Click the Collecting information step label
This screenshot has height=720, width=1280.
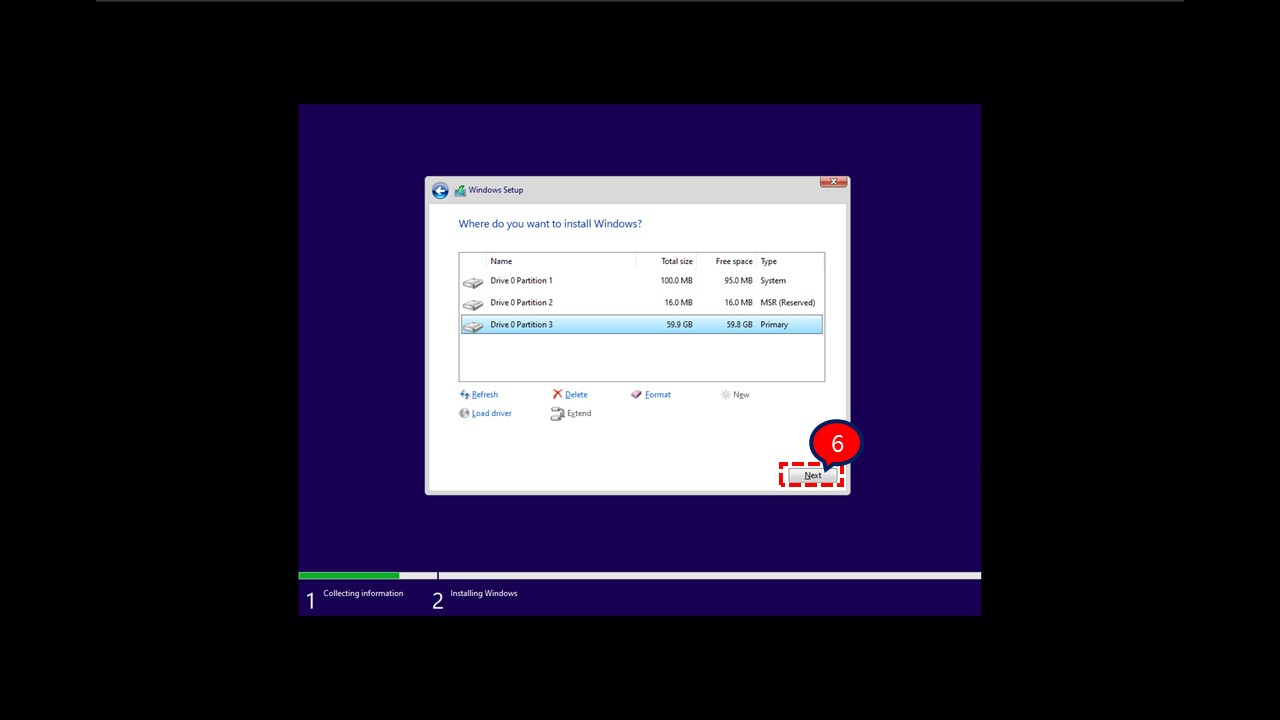pos(363,594)
